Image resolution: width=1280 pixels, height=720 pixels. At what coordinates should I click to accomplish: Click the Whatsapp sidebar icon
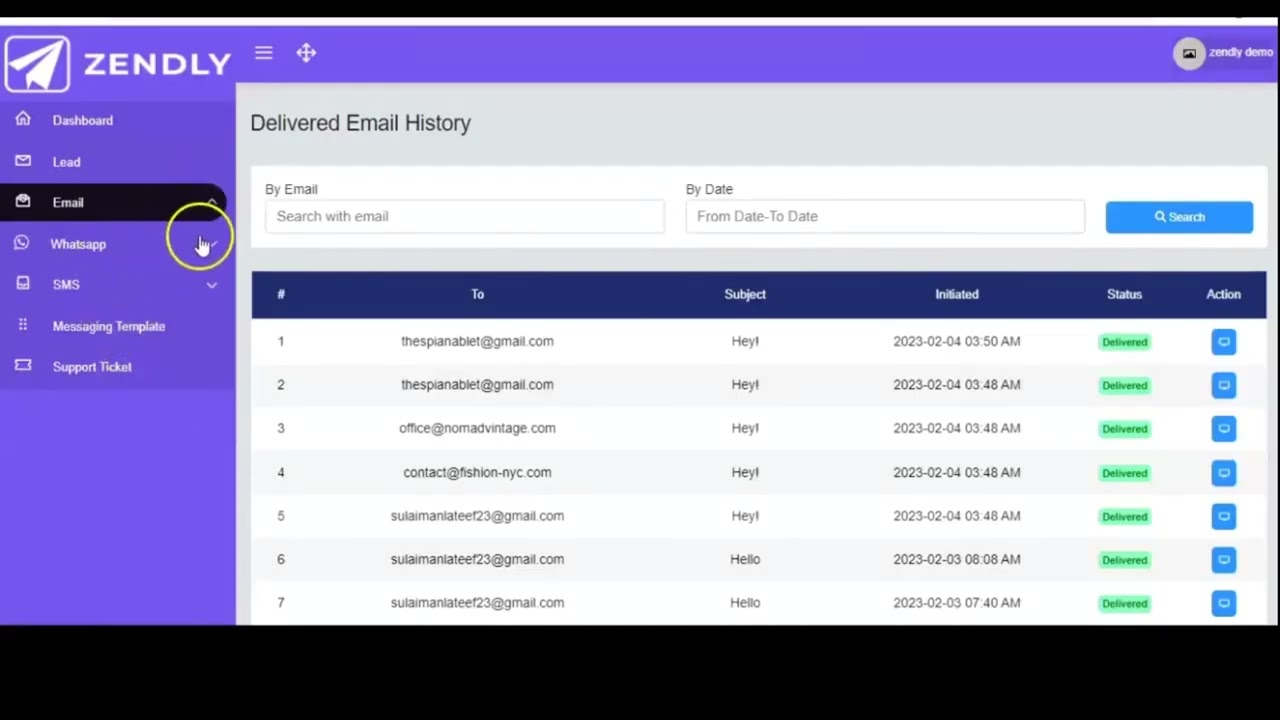22,243
